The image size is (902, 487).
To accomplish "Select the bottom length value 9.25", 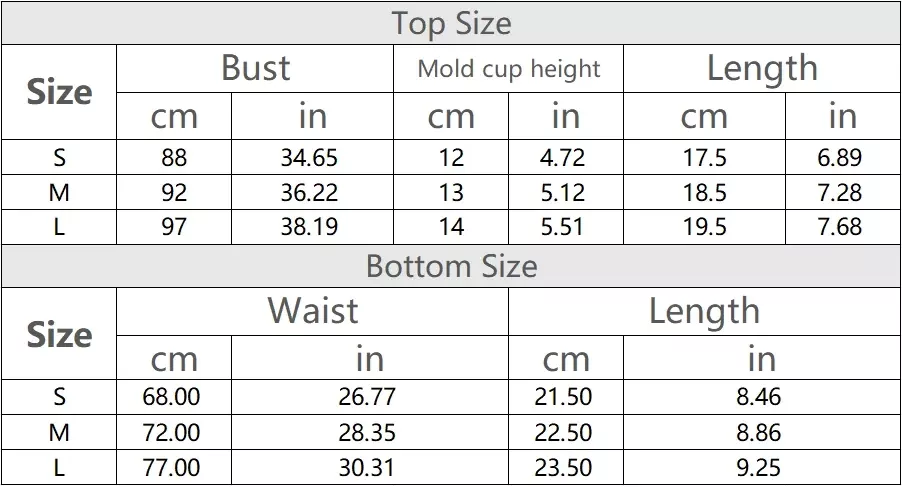I will [758, 467].
